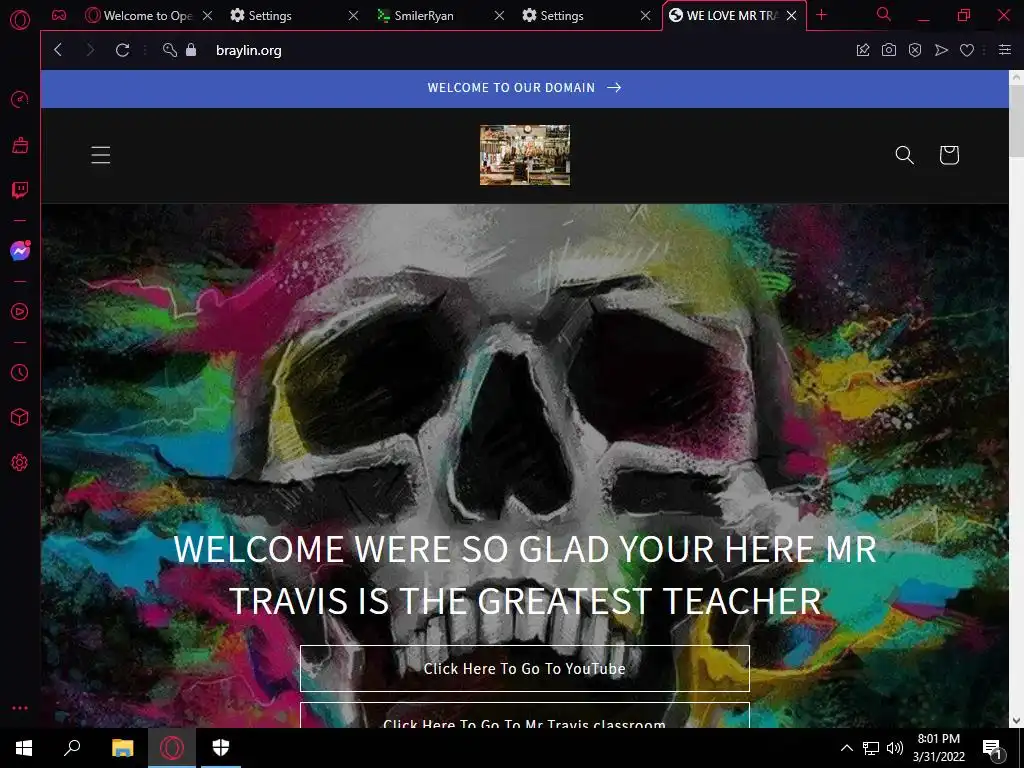Open Extensions cube icon in sidebar

tap(20, 417)
